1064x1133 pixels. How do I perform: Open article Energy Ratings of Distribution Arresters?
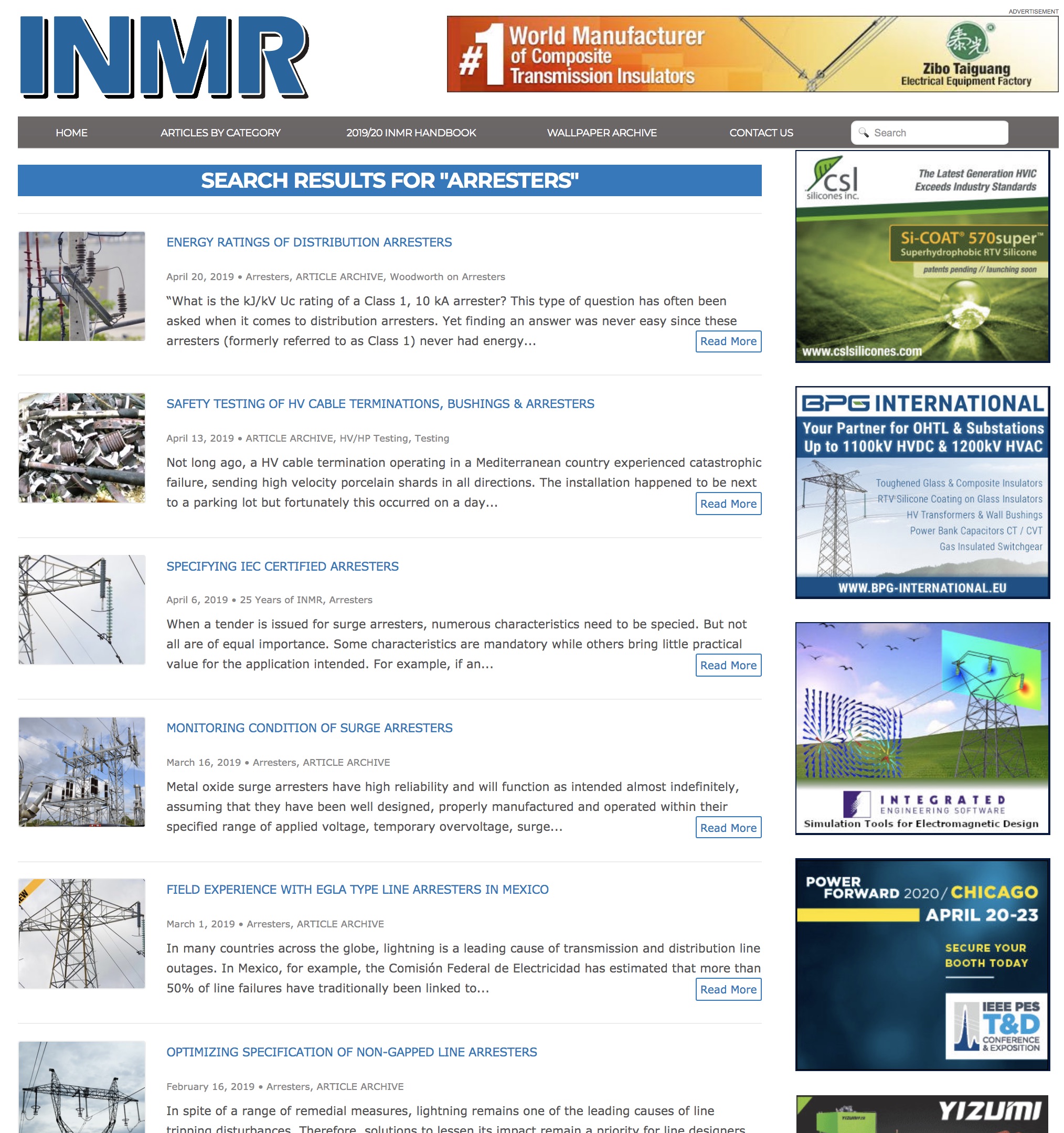pos(309,242)
